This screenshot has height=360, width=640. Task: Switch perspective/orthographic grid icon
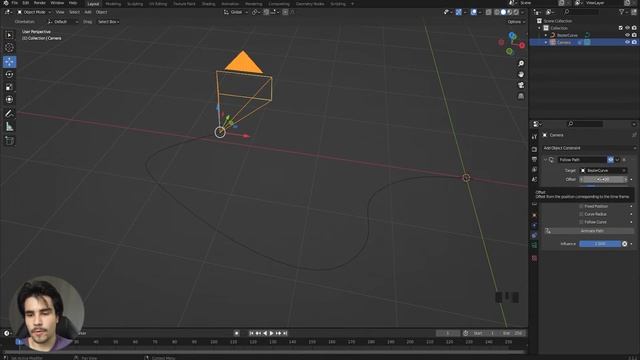(x=521, y=96)
